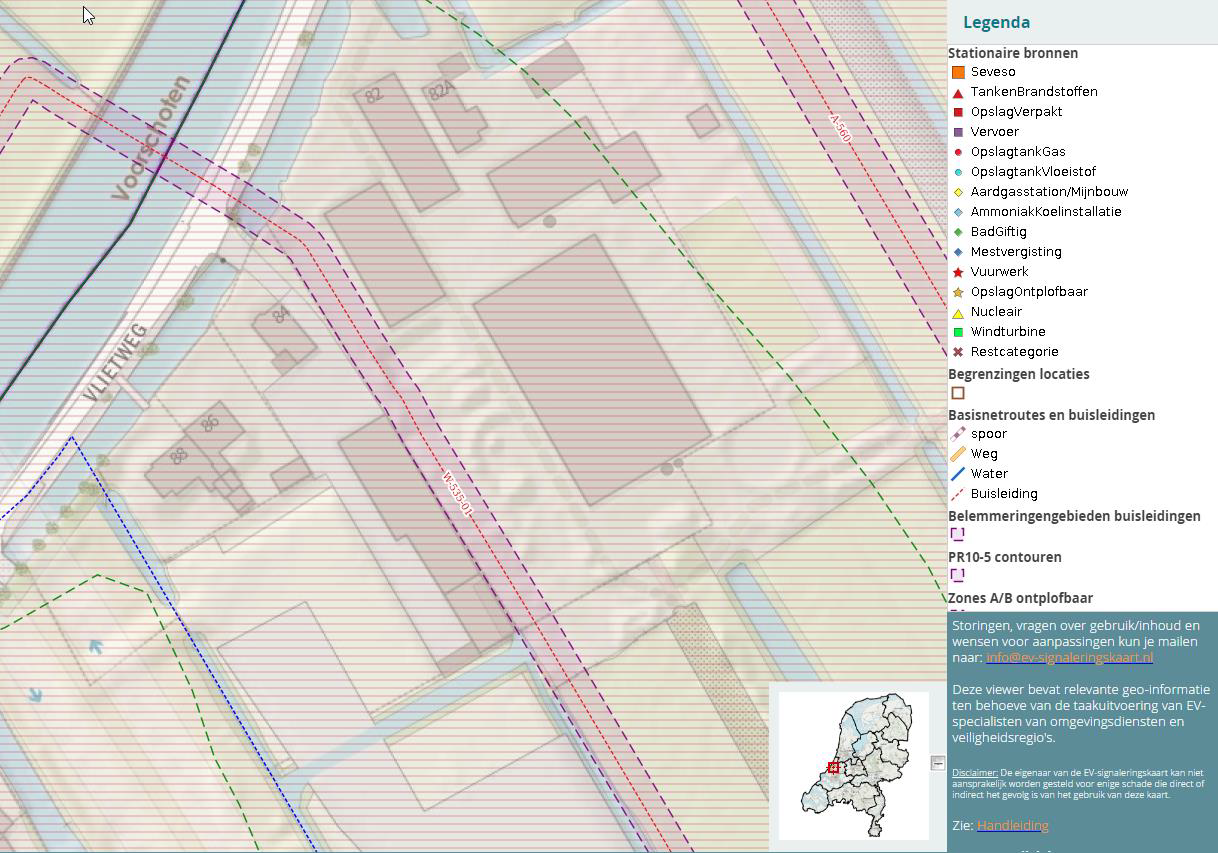Click the Basisnetroutes en buisleidingen heading
The image size is (1218, 853).
(1051, 415)
